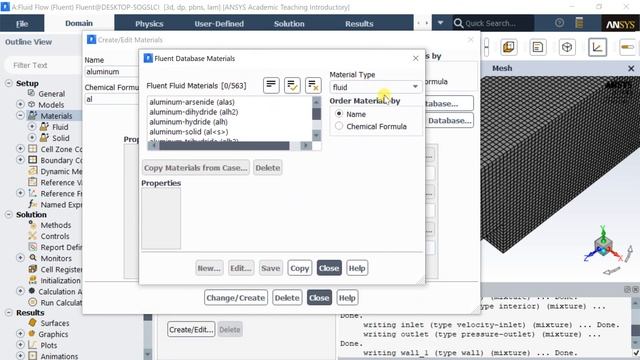Image resolution: width=640 pixels, height=360 pixels.
Task: Switch to the Domain tab
Action: click(79, 23)
